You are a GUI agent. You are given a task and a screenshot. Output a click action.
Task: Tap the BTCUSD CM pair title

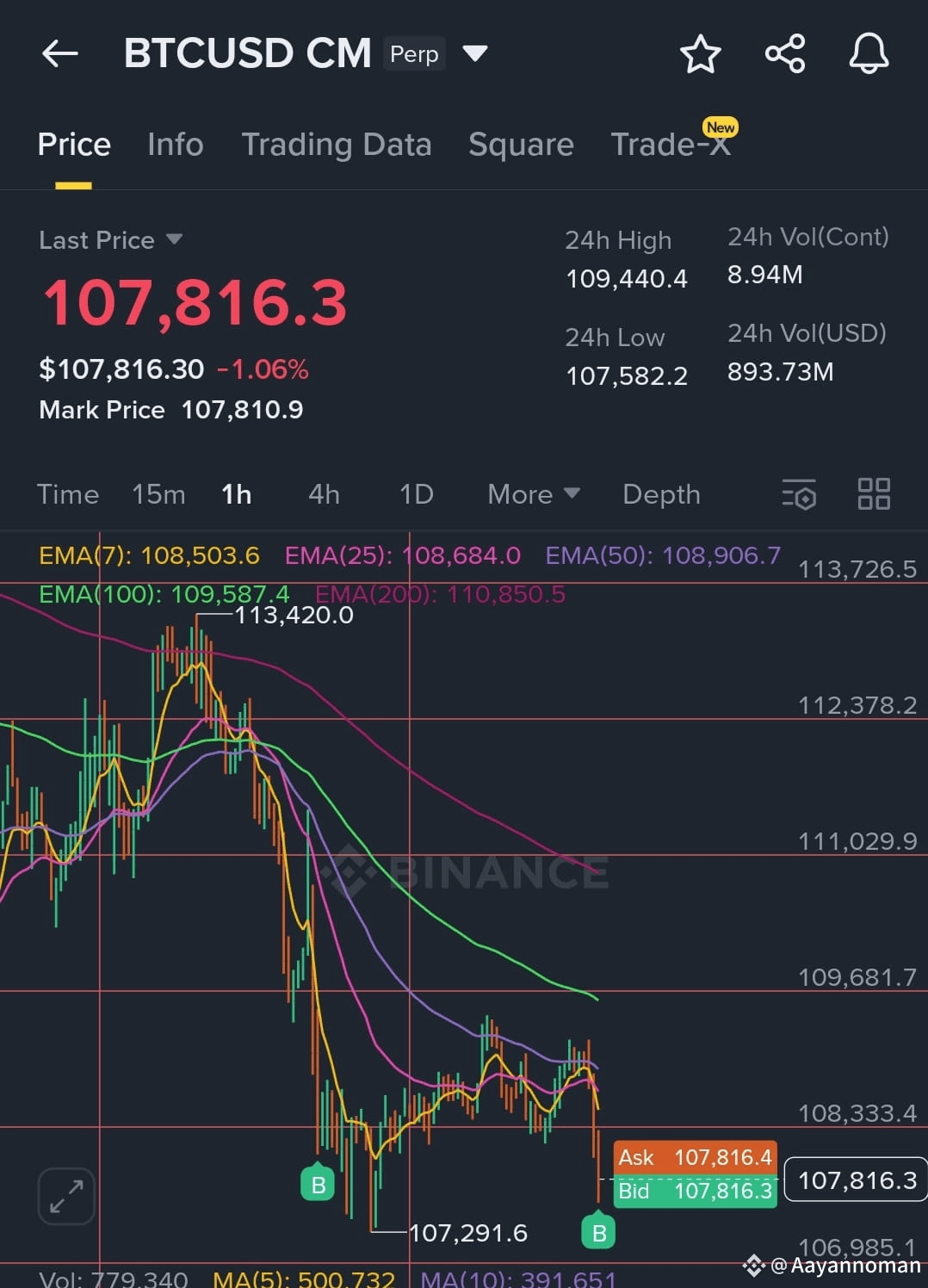pyautogui.click(x=248, y=53)
